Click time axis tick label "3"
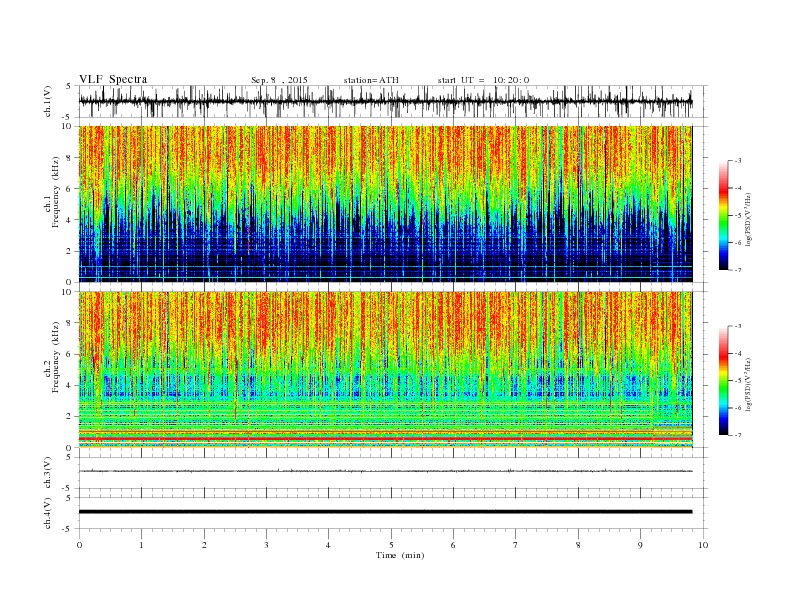Image resolution: width=792 pixels, height=612 pixels. pos(266,545)
